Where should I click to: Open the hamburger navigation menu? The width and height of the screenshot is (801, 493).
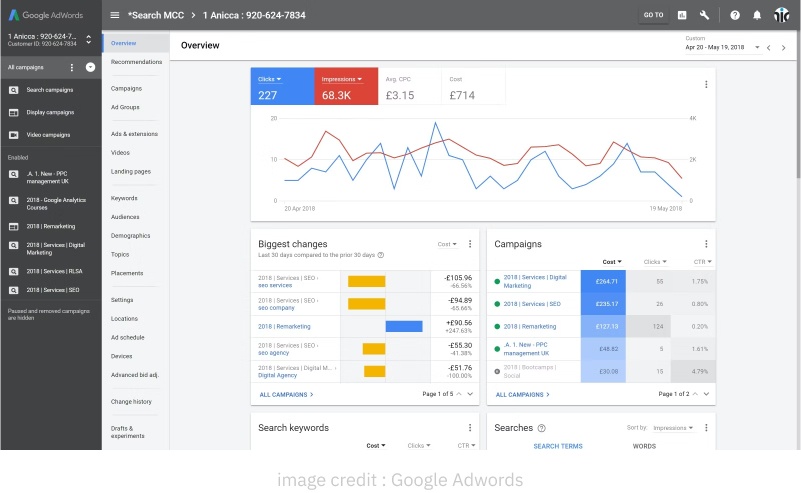point(115,15)
